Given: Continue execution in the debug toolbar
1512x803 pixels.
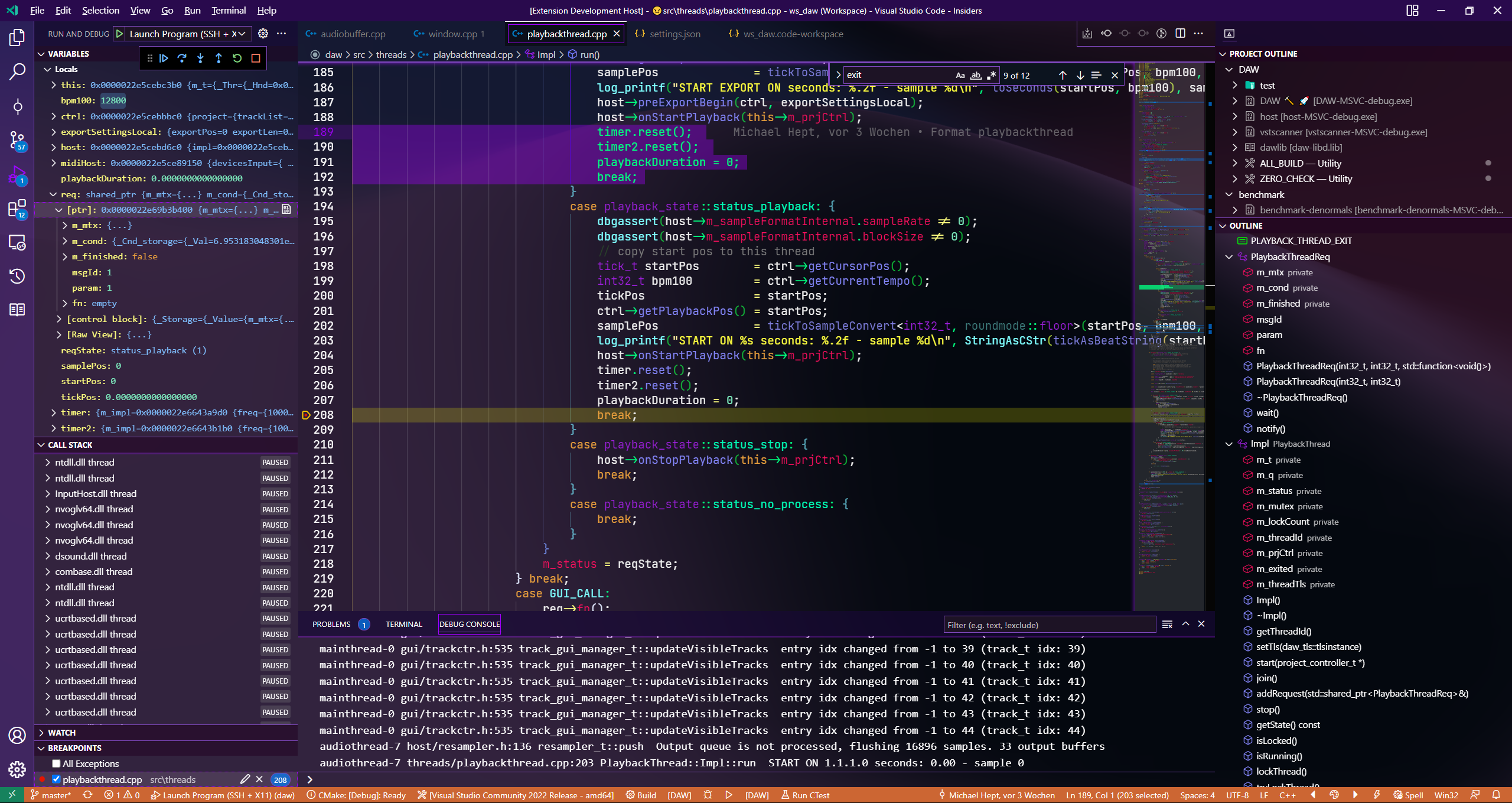Looking at the screenshot, I should click(x=164, y=58).
